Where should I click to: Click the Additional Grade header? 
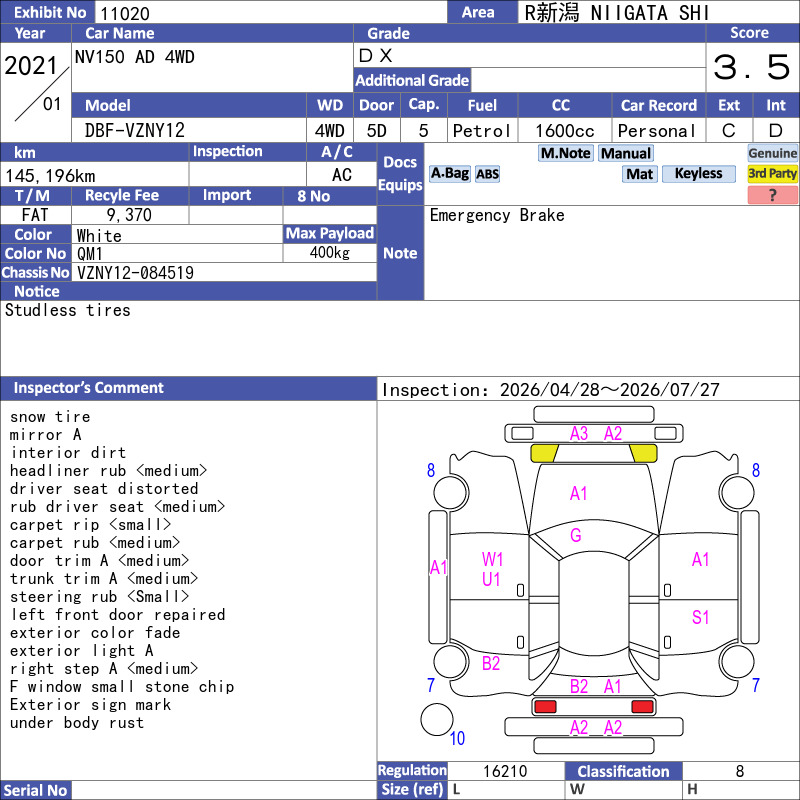[412, 80]
